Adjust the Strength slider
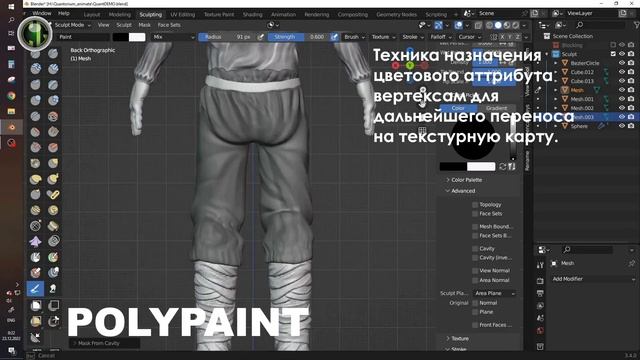The width and height of the screenshot is (640, 360). pyautogui.click(x=298, y=37)
